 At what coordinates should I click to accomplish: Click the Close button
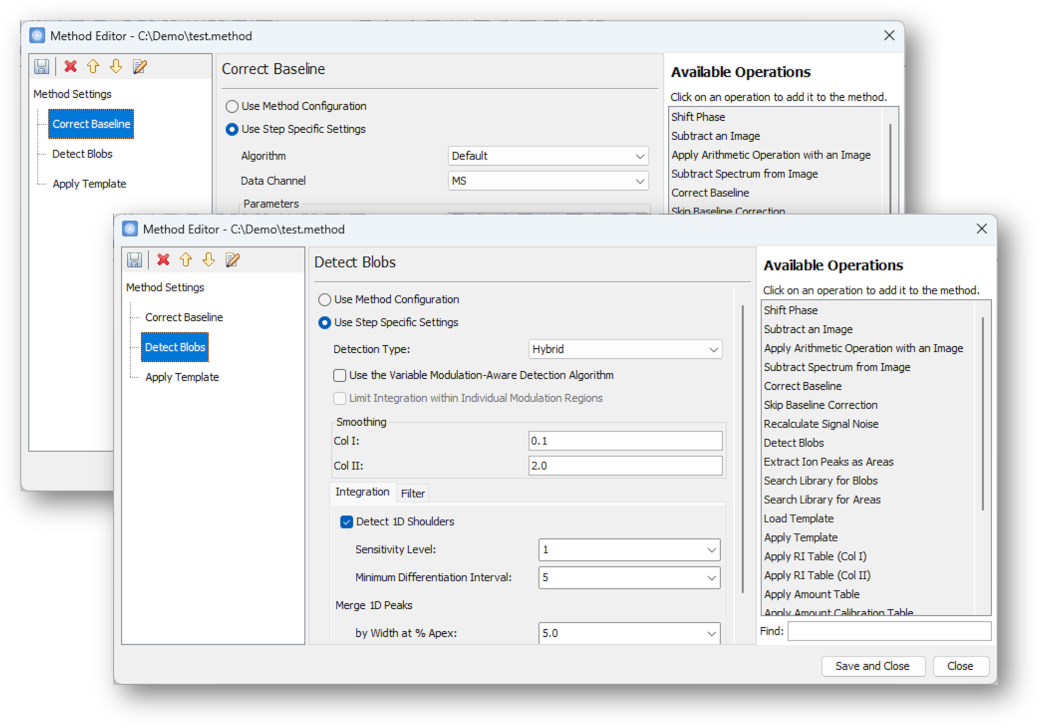960,666
